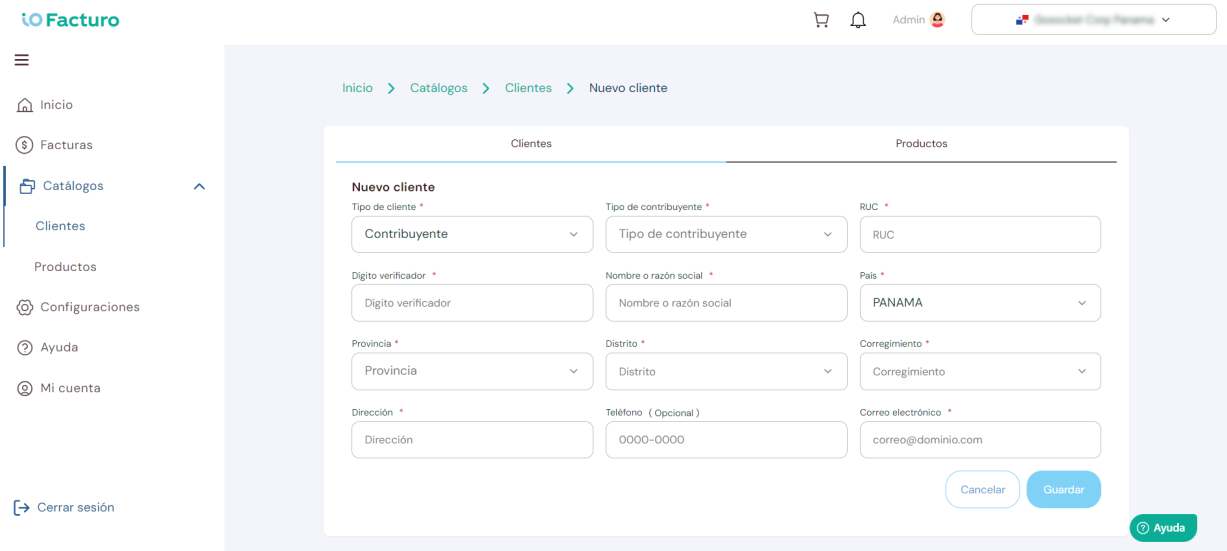Click the Cerrar sesión exit icon
The width and height of the screenshot is (1227, 551).
tap(21, 508)
